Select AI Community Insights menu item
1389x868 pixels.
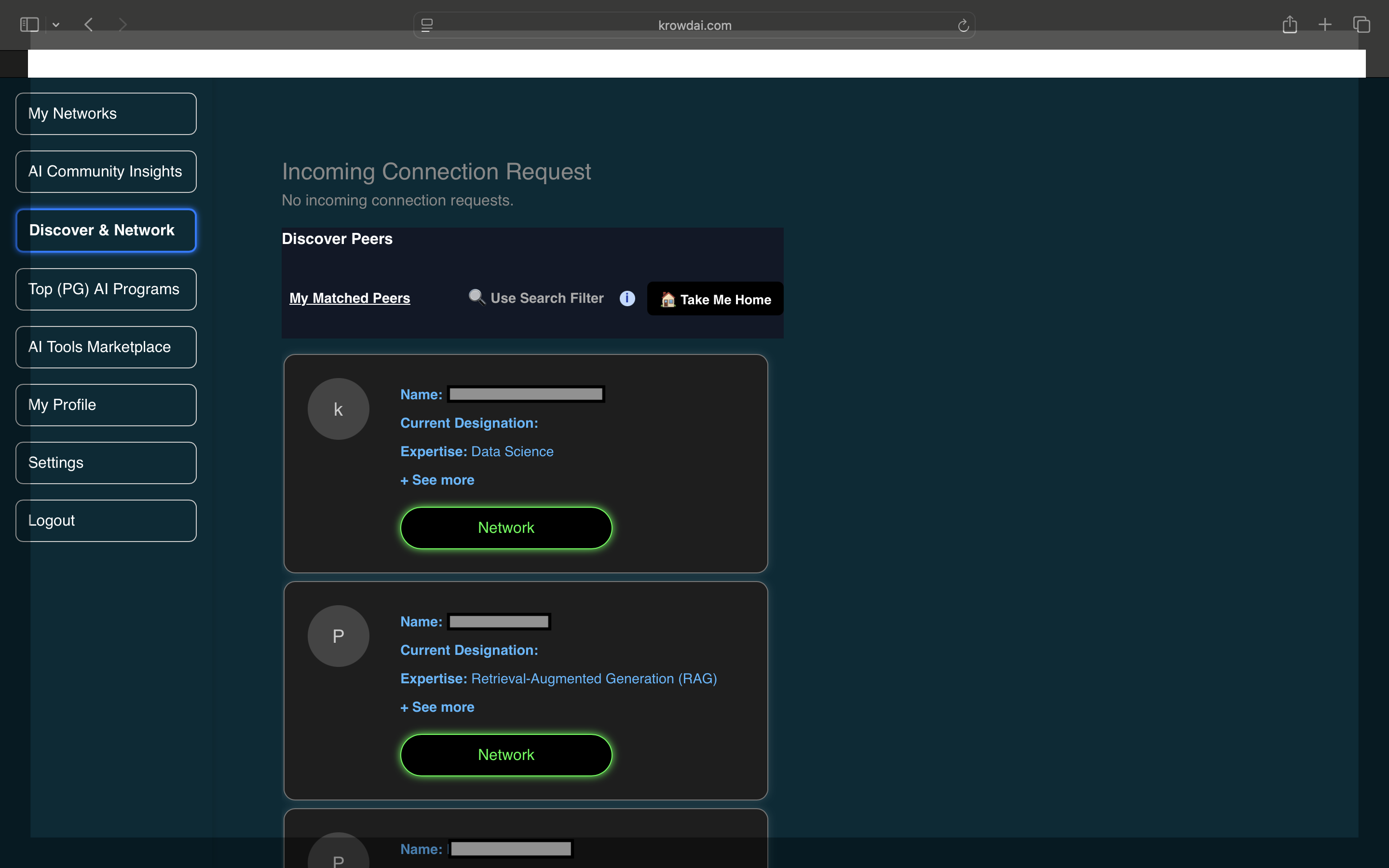[106, 172]
